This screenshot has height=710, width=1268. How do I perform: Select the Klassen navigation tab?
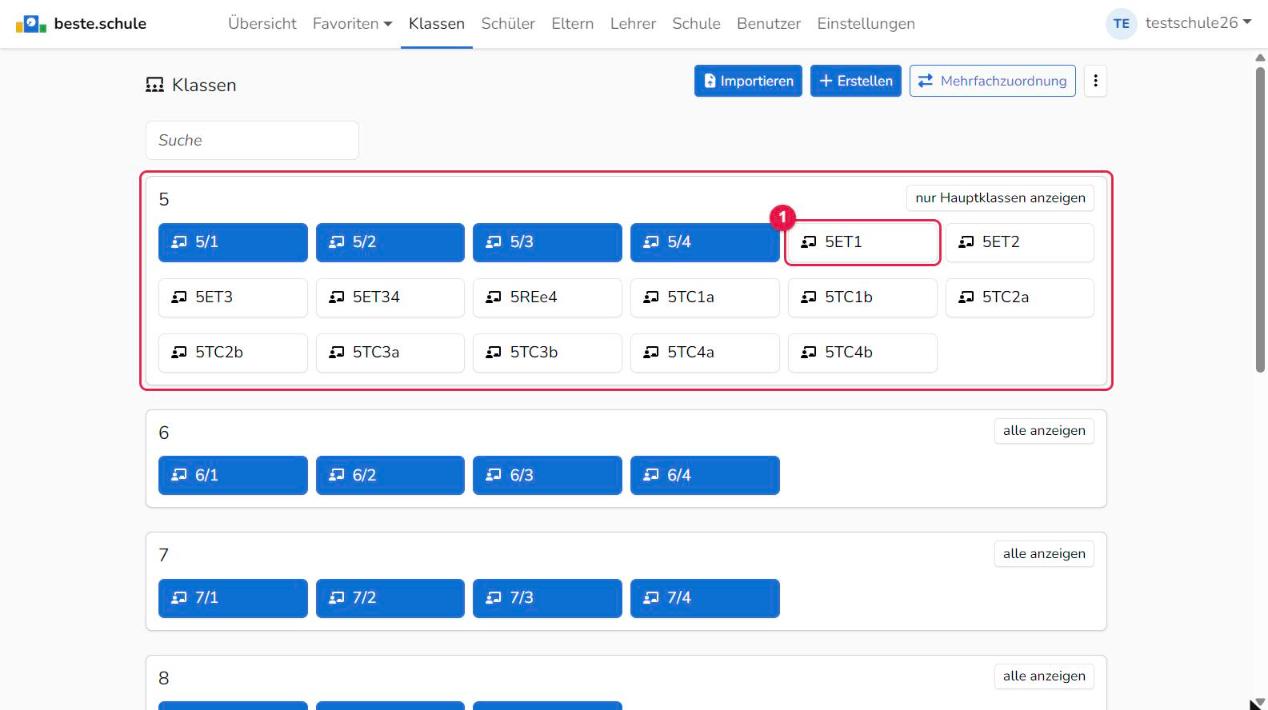(x=437, y=23)
